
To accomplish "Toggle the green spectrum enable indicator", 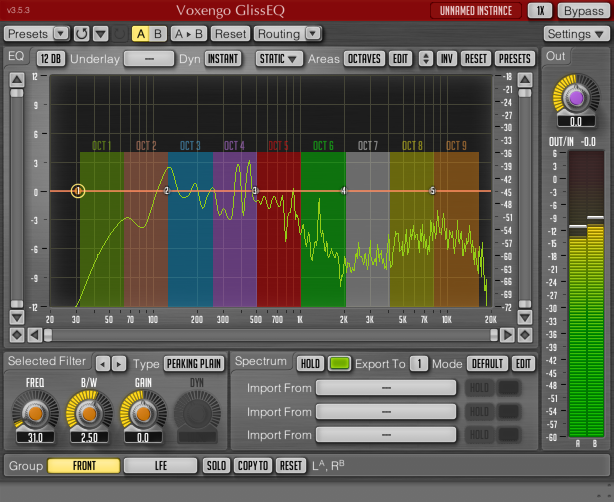I will (340, 364).
